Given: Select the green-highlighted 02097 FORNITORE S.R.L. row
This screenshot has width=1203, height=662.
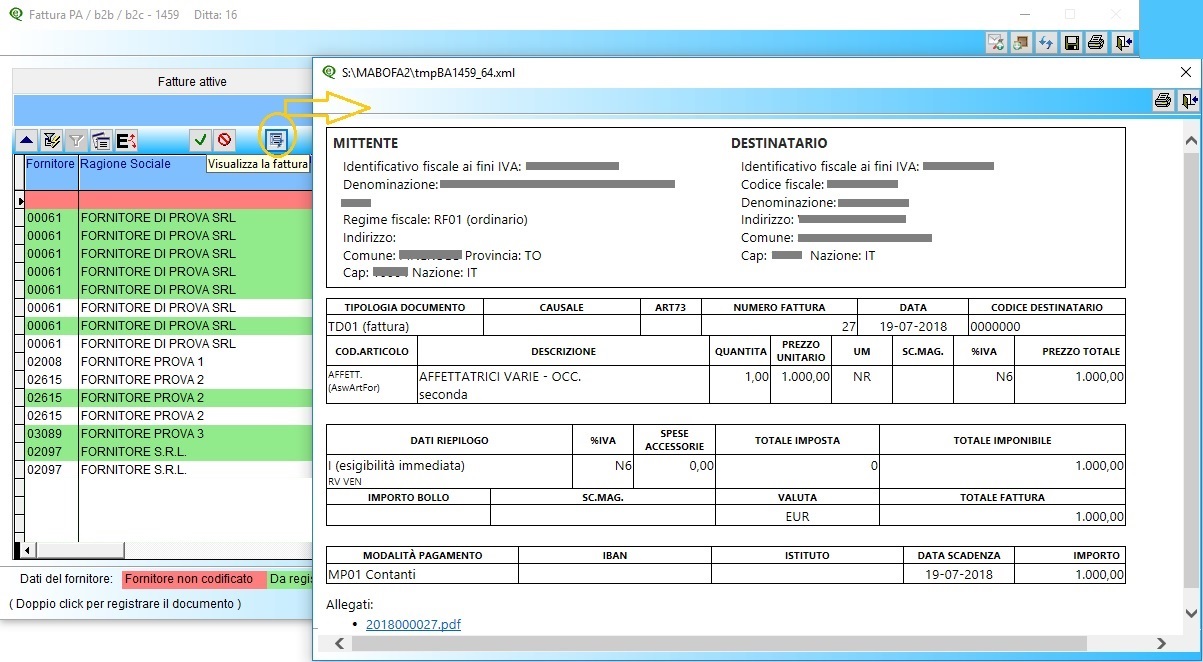Looking at the screenshot, I should tap(168, 452).
